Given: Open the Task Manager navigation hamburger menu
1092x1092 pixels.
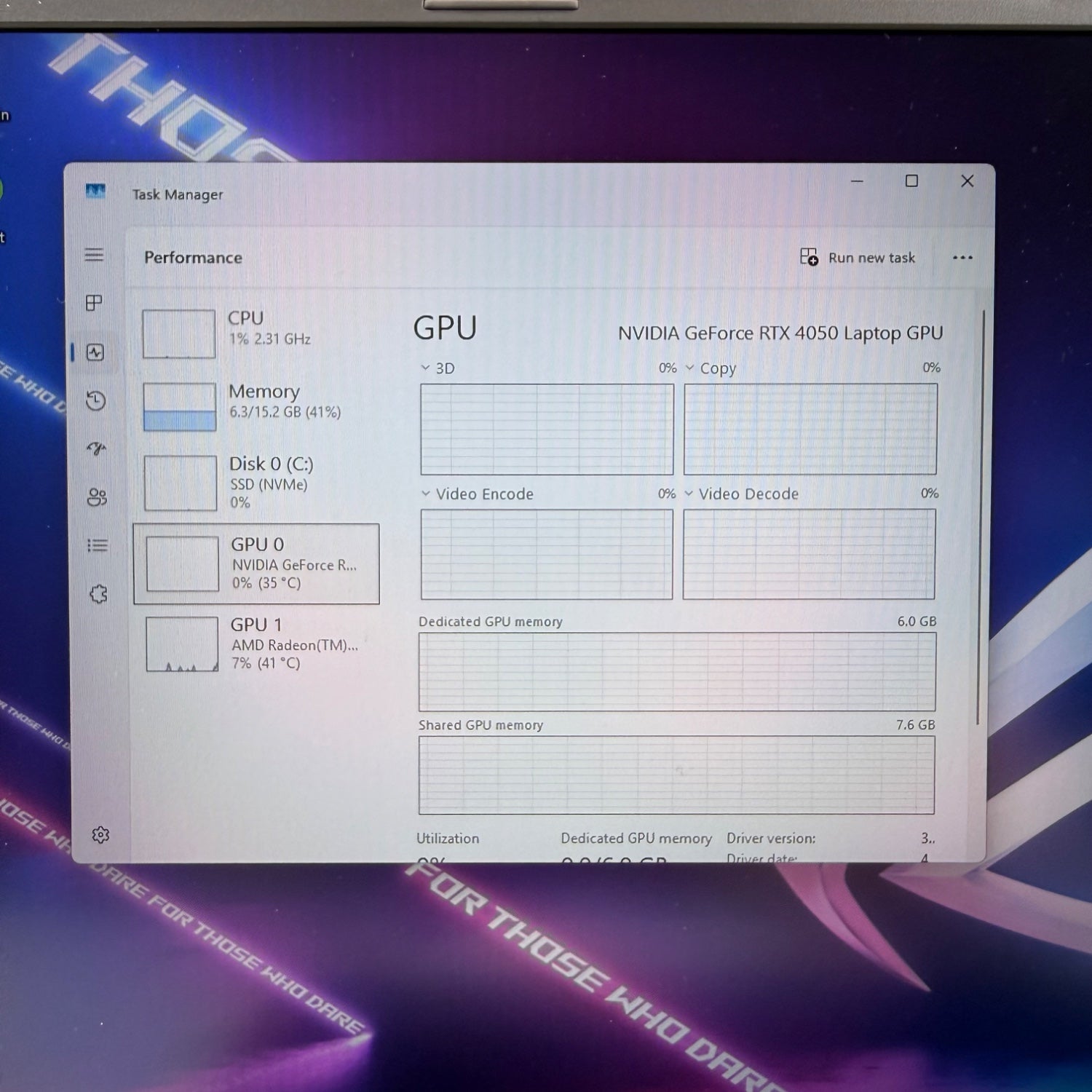Looking at the screenshot, I should point(94,255).
